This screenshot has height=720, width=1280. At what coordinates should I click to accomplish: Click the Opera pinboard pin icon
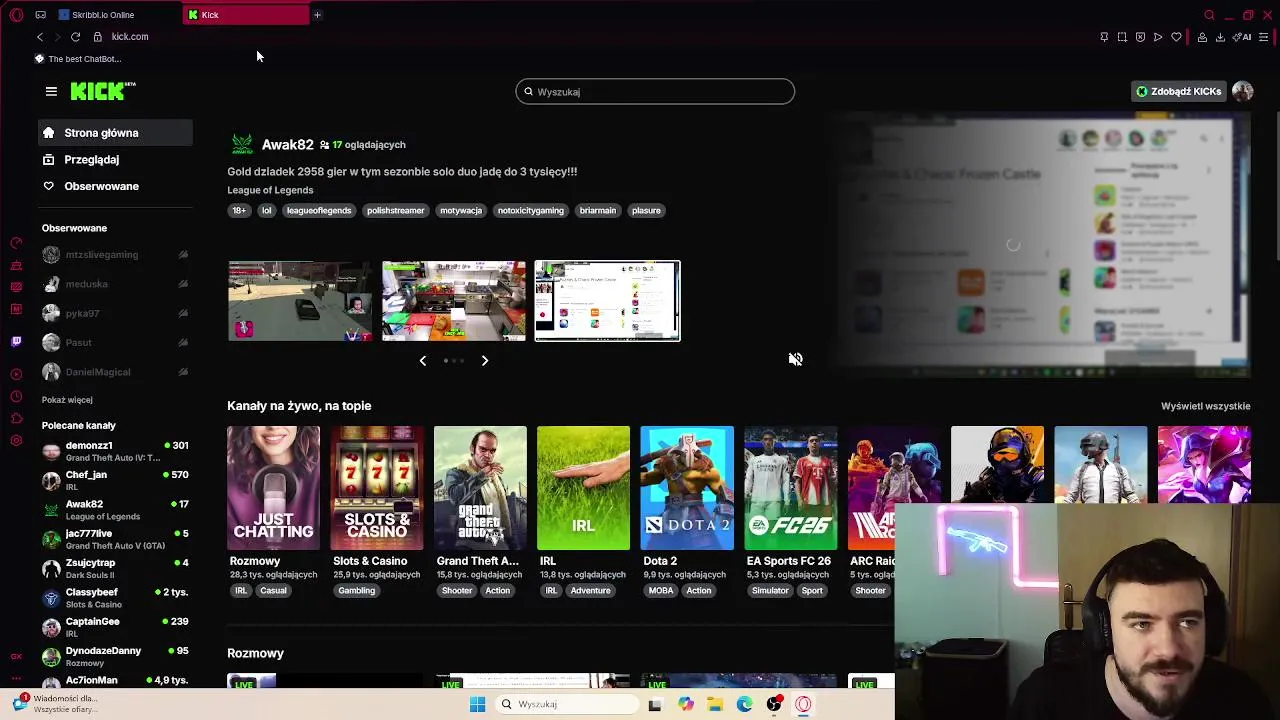point(1104,37)
